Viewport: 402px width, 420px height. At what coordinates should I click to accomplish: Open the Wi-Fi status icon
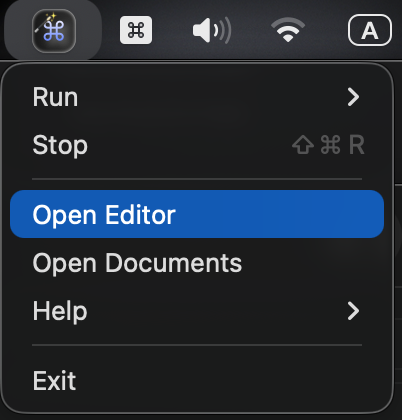[x=288, y=30]
